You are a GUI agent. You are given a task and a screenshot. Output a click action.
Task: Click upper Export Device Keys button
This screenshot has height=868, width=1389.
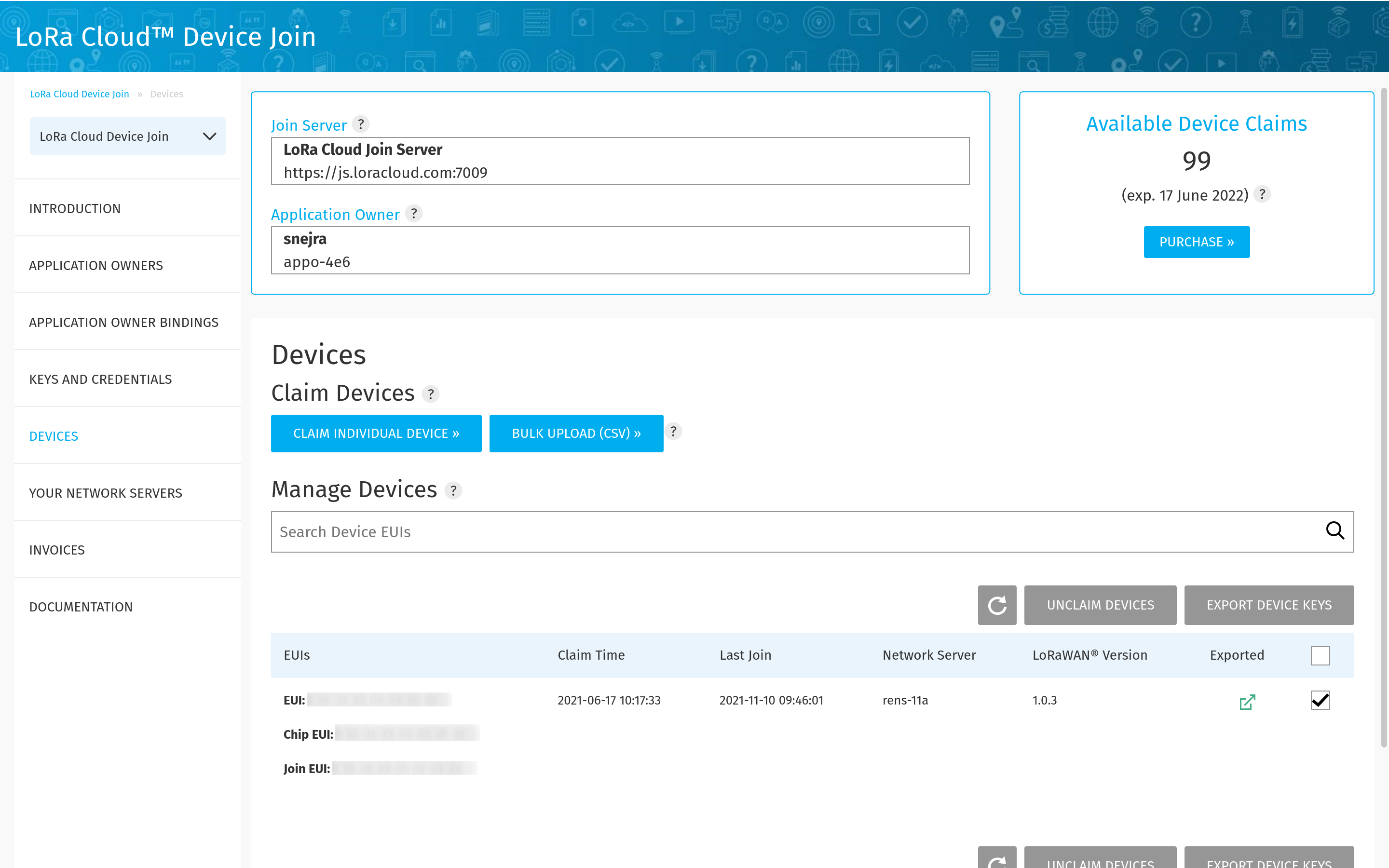[x=1269, y=605]
